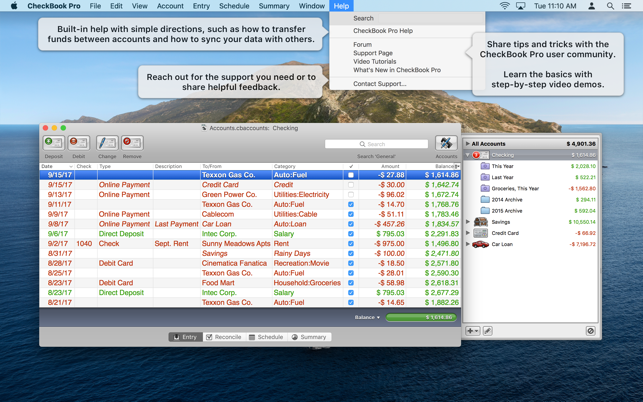Image resolution: width=643 pixels, height=402 pixels.
Task: Click the Debit toolbar icon
Action: [x=79, y=143]
